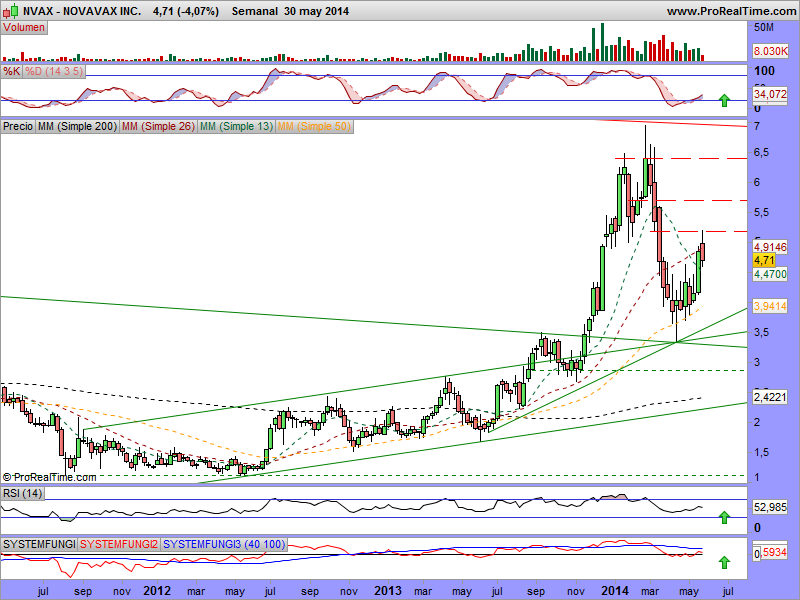Click the ProRealTime.com copyright text
This screenshot has height=600, width=800.
point(49,478)
